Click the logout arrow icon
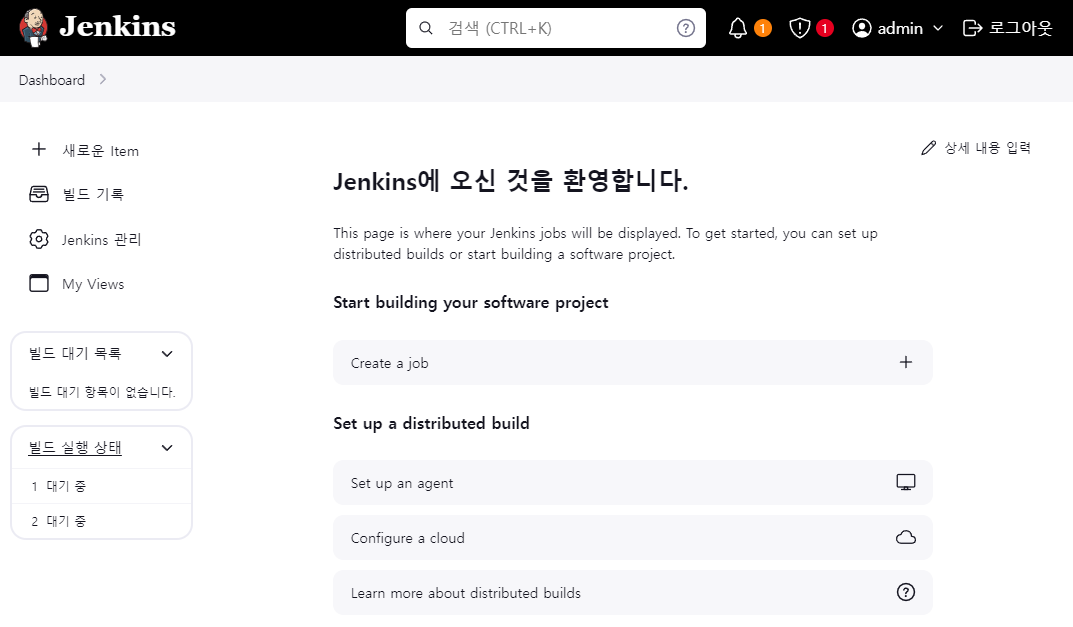This screenshot has width=1073, height=627. (972, 28)
